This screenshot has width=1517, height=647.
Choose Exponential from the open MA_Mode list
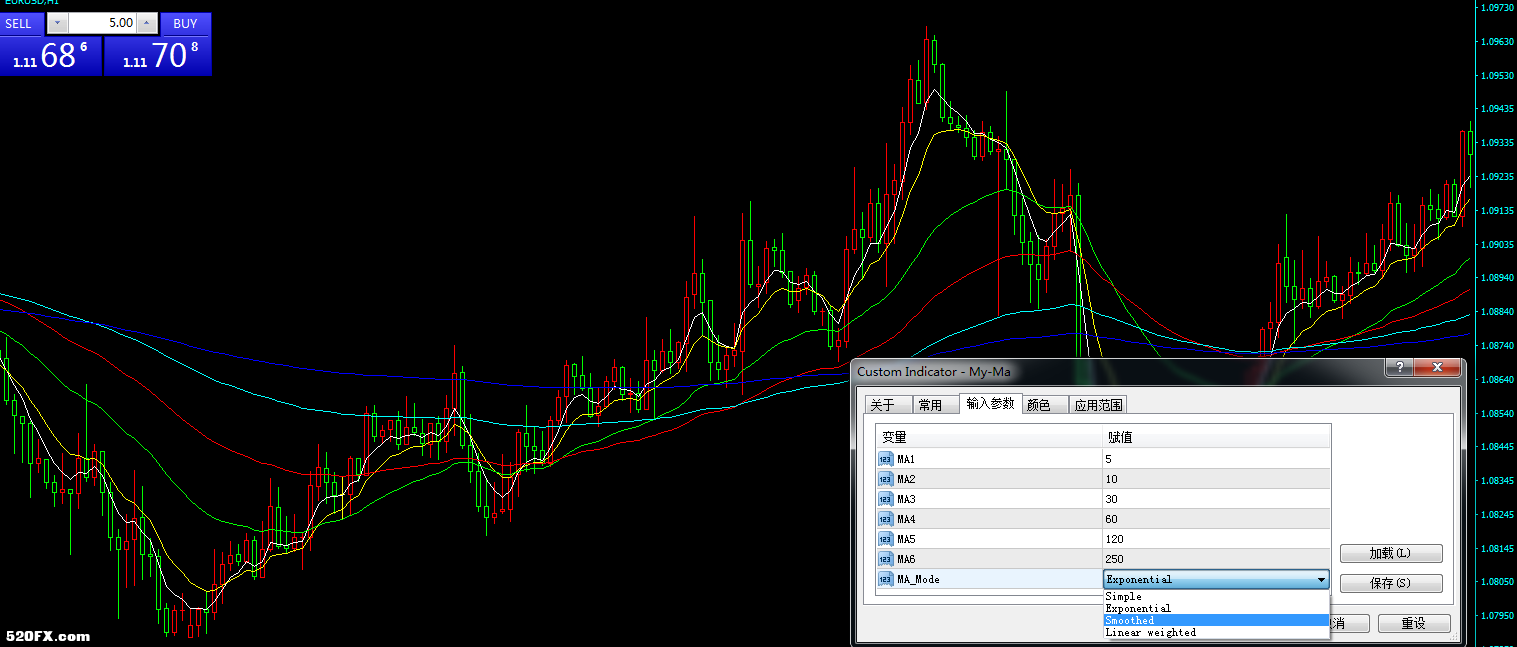1217,608
